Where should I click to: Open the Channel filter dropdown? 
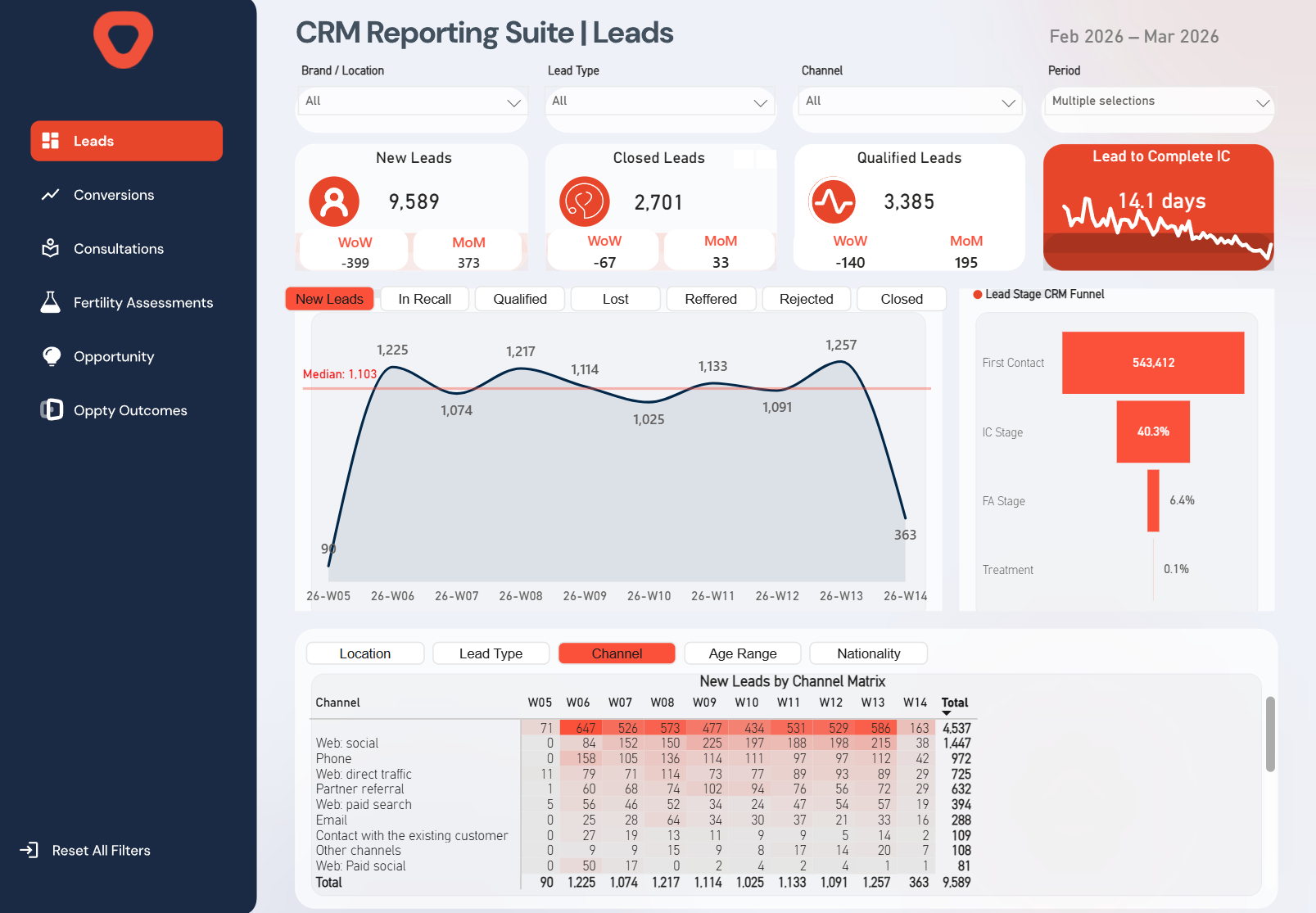pos(909,102)
